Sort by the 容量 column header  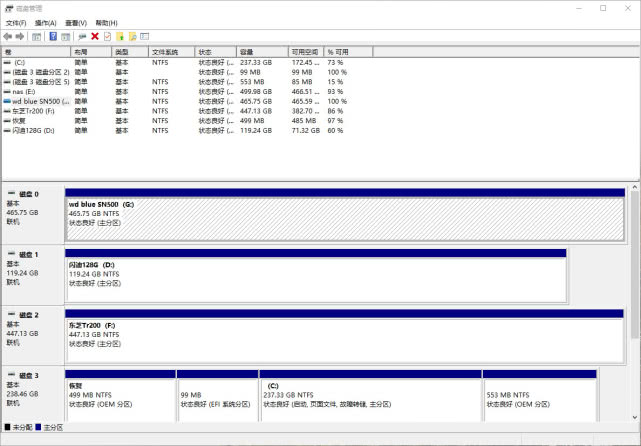(x=262, y=52)
